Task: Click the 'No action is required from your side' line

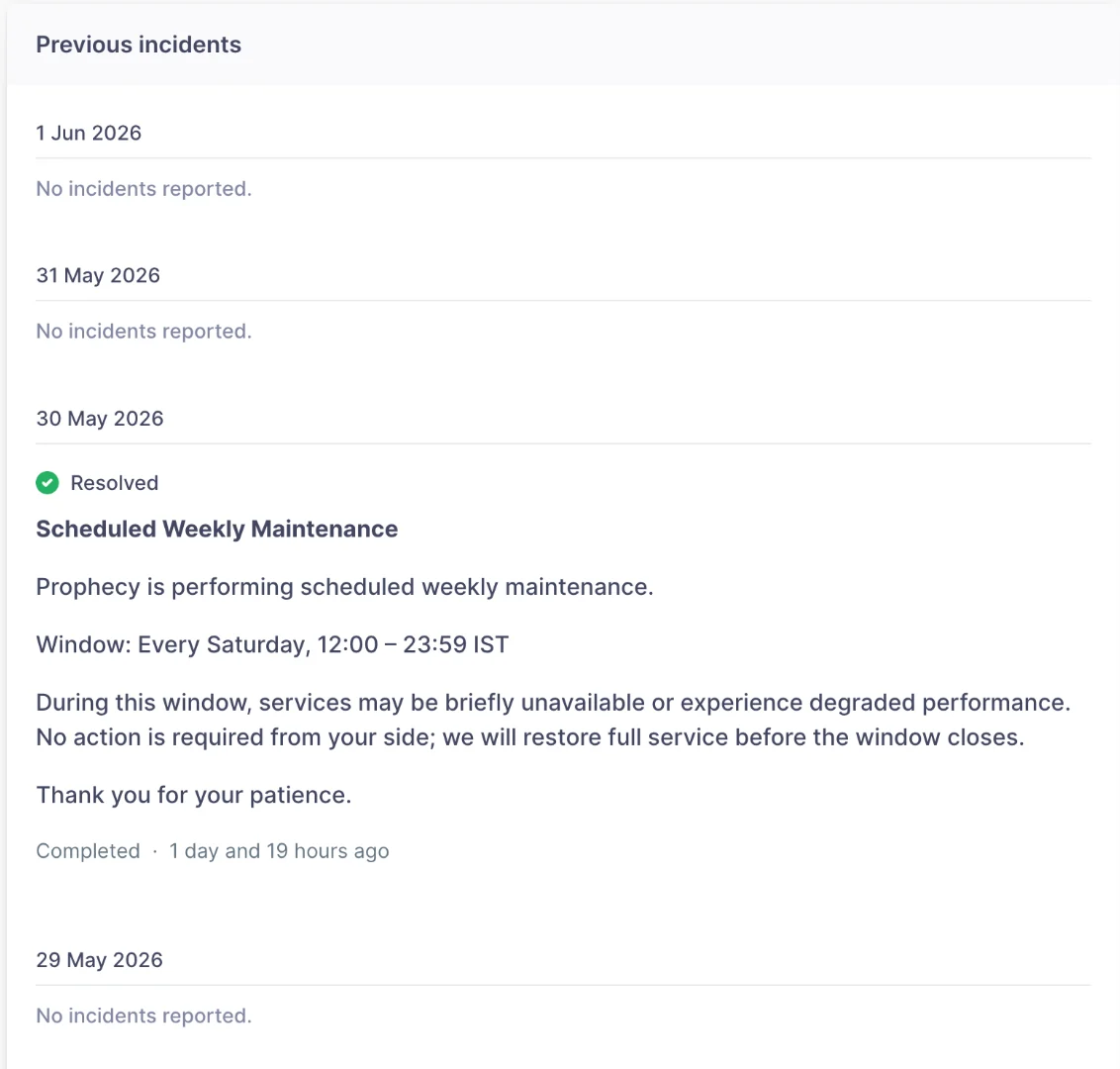Action: tap(530, 736)
